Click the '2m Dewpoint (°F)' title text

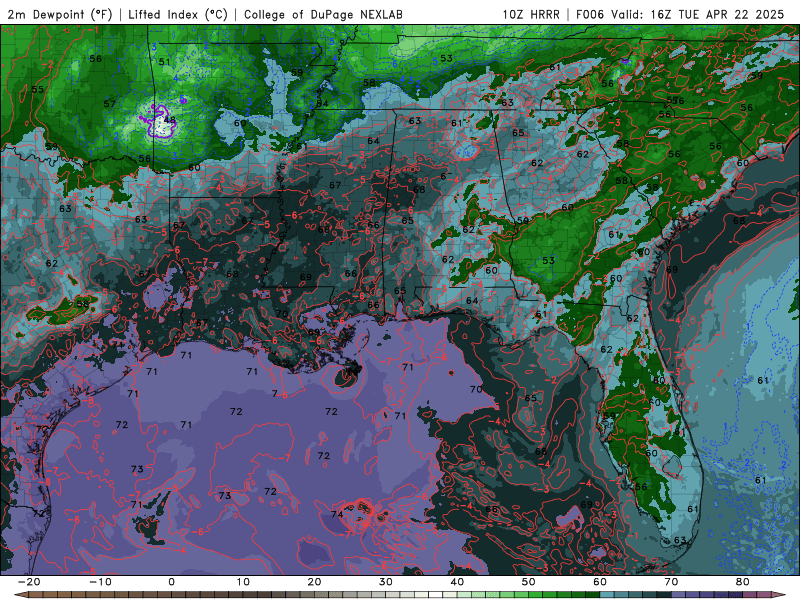(x=60, y=14)
